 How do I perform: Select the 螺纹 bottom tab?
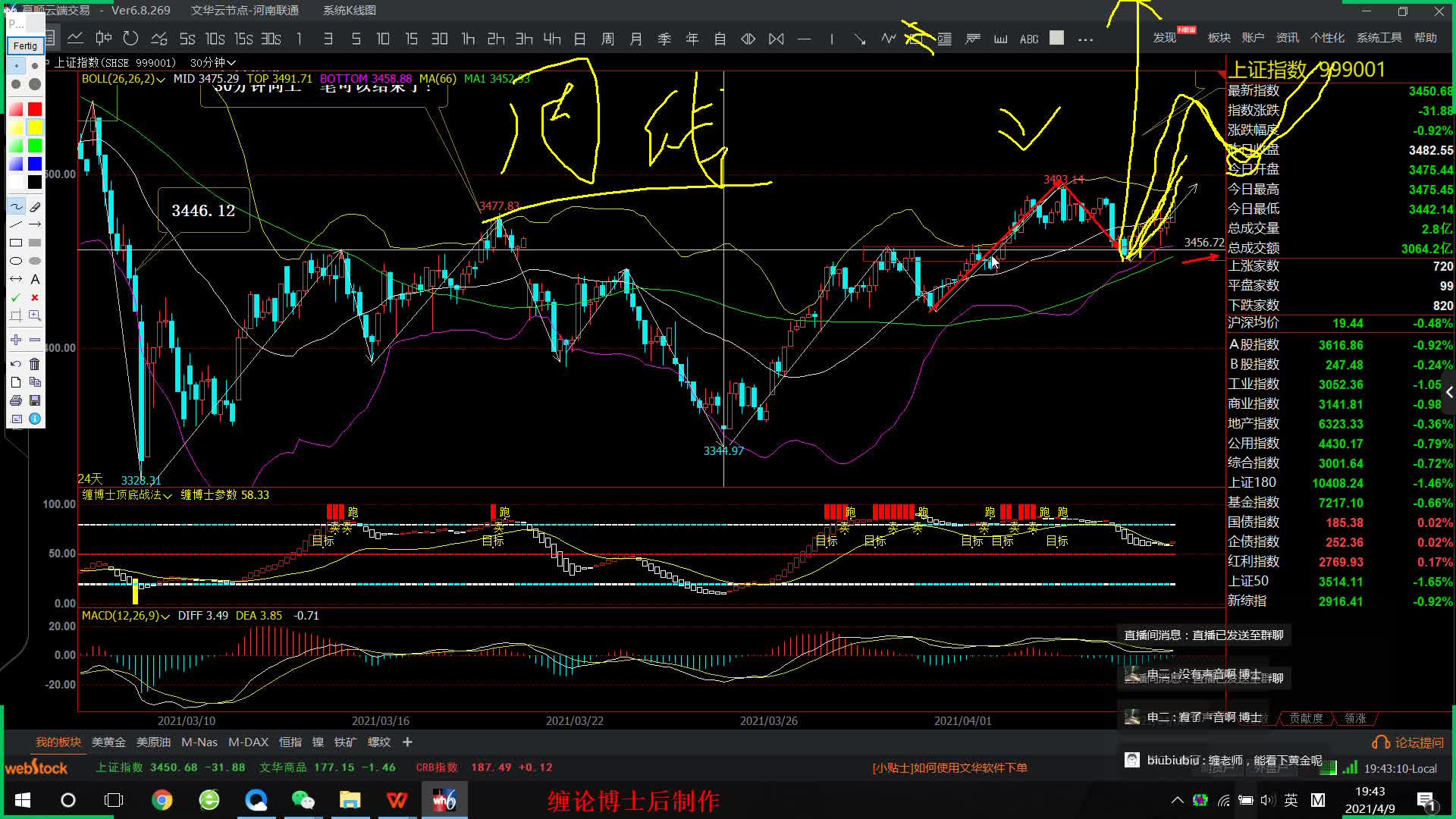click(379, 742)
